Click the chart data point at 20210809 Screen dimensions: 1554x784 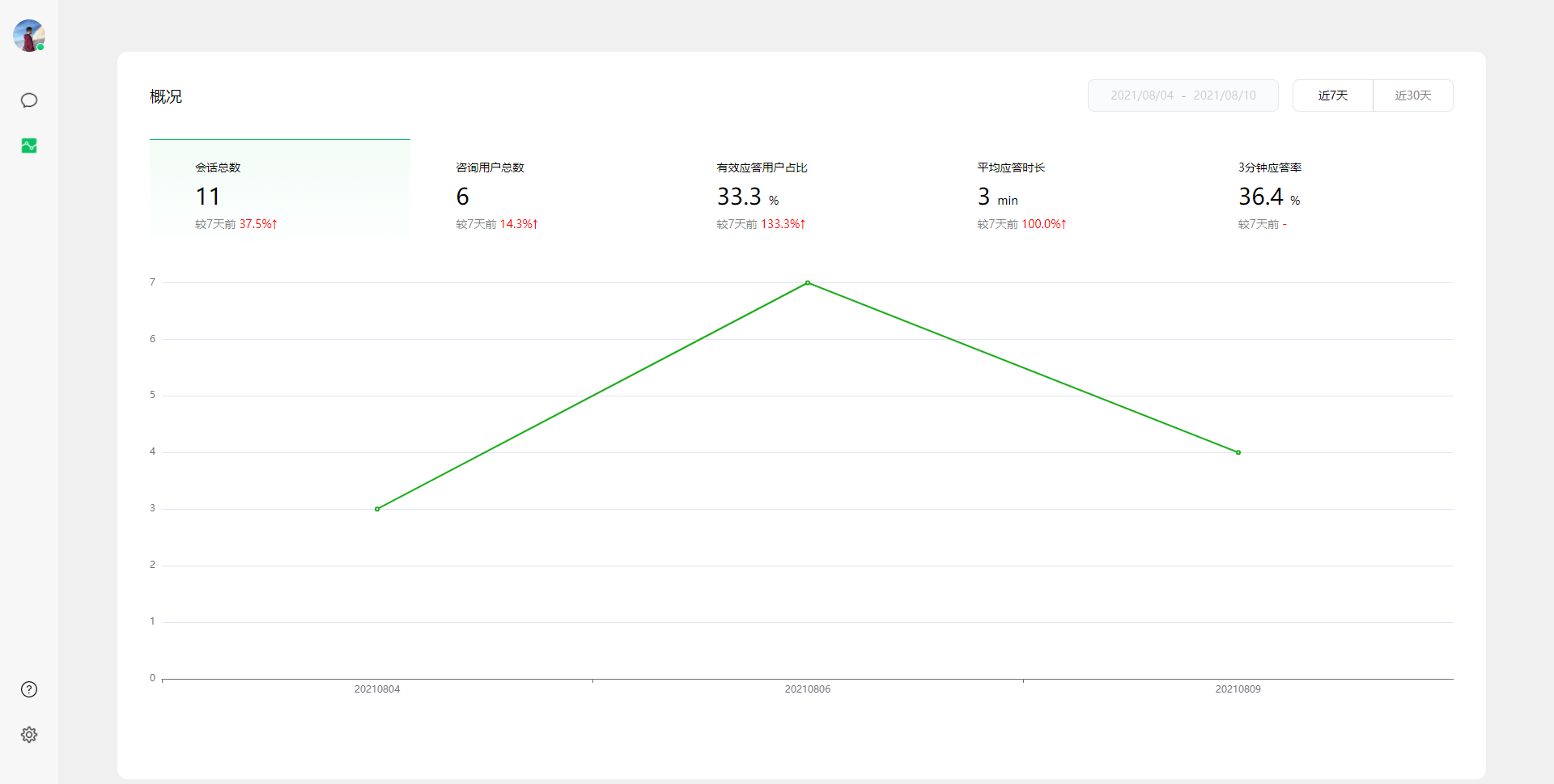1238,452
